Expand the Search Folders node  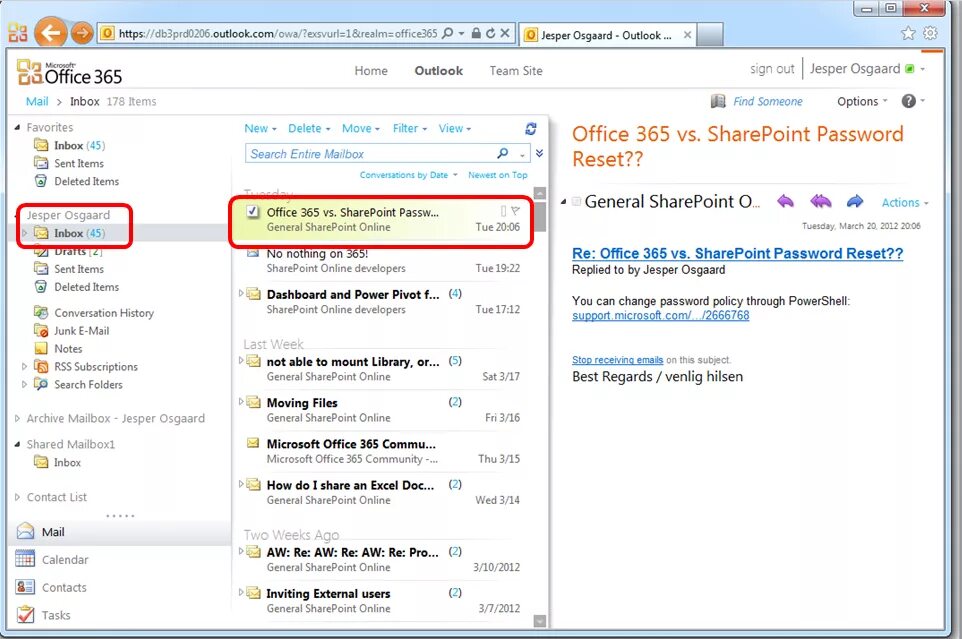pyautogui.click(x=25, y=385)
